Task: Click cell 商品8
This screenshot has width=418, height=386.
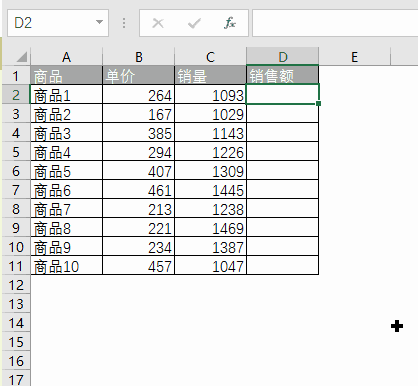Action: pyautogui.click(x=66, y=227)
